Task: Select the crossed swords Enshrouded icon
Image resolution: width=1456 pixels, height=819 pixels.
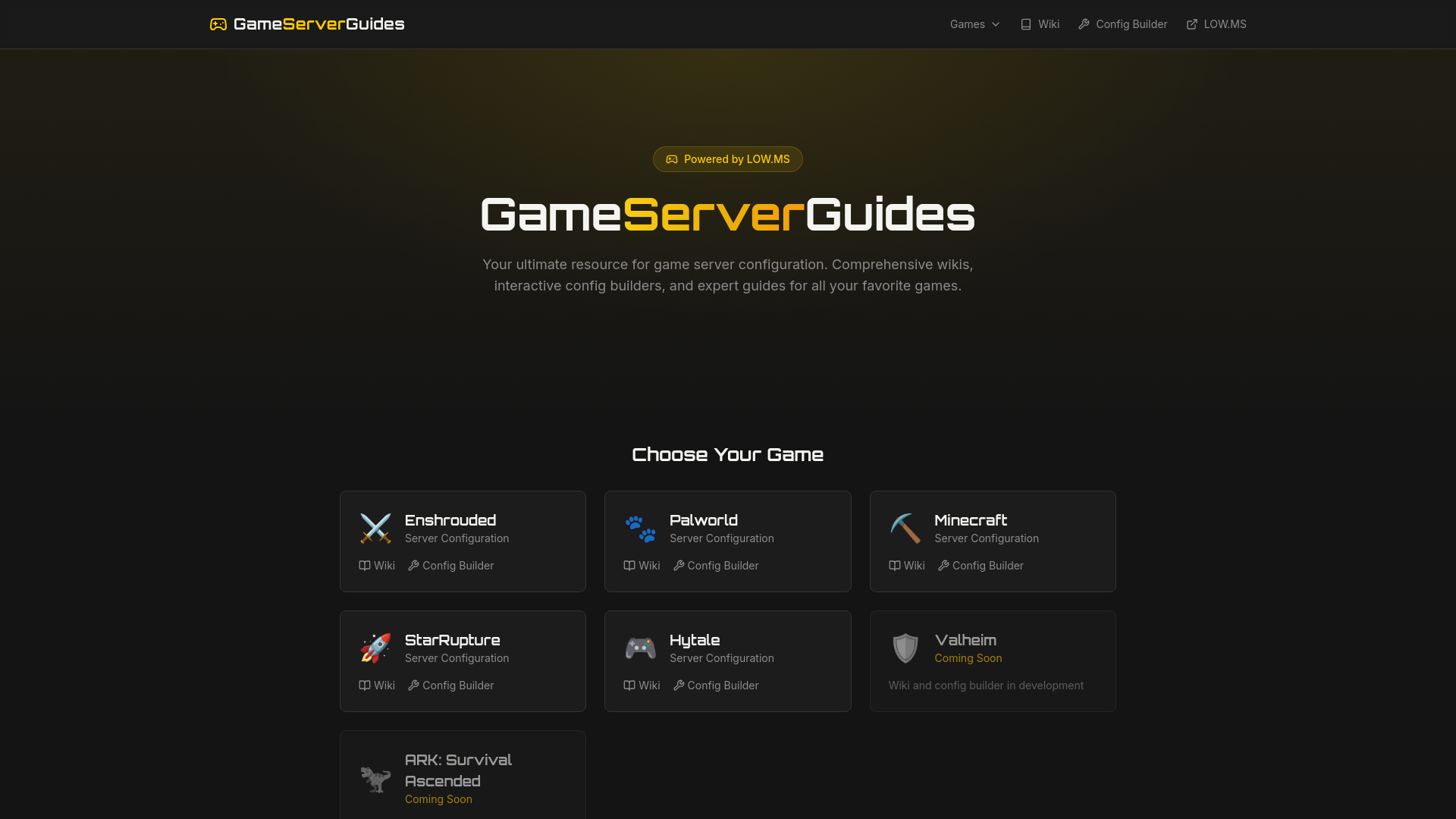Action: tap(376, 529)
